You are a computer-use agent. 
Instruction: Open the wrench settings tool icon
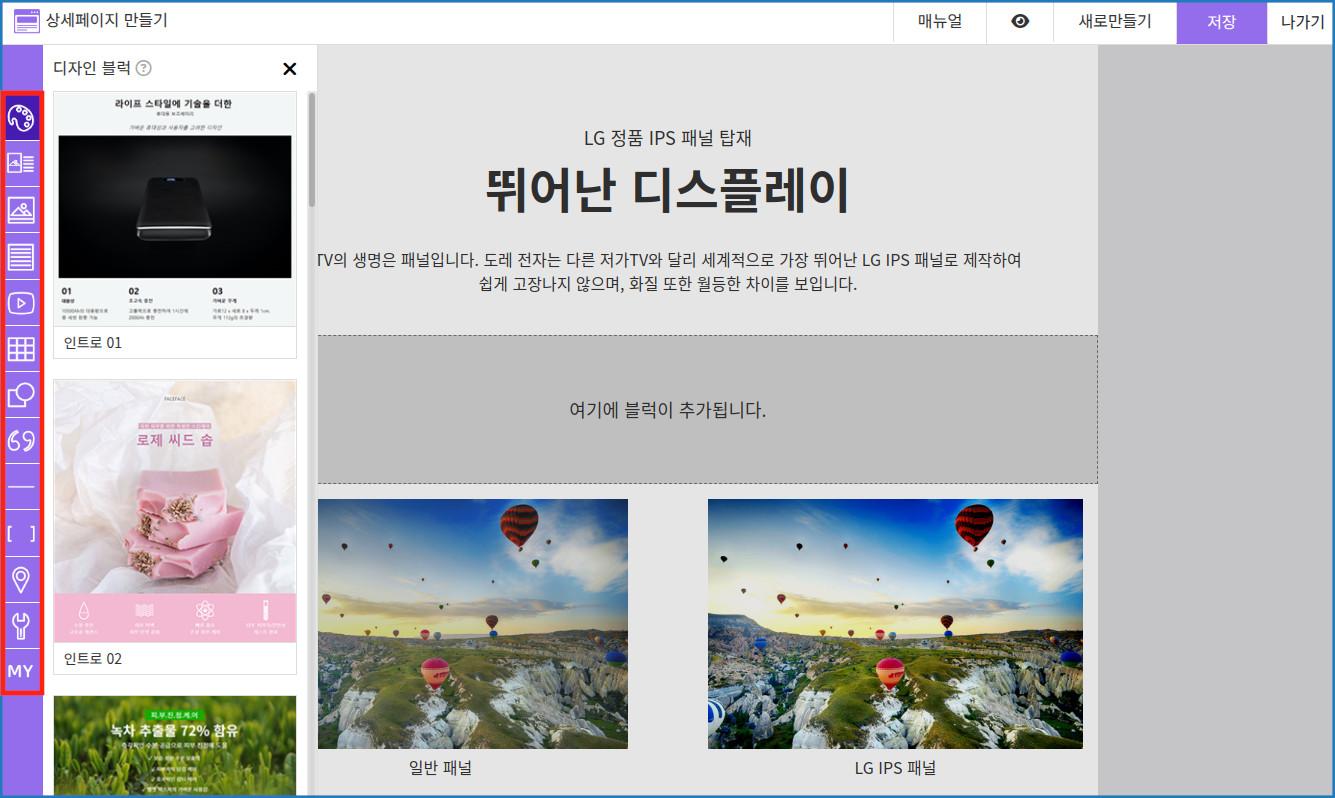pyautogui.click(x=22, y=624)
